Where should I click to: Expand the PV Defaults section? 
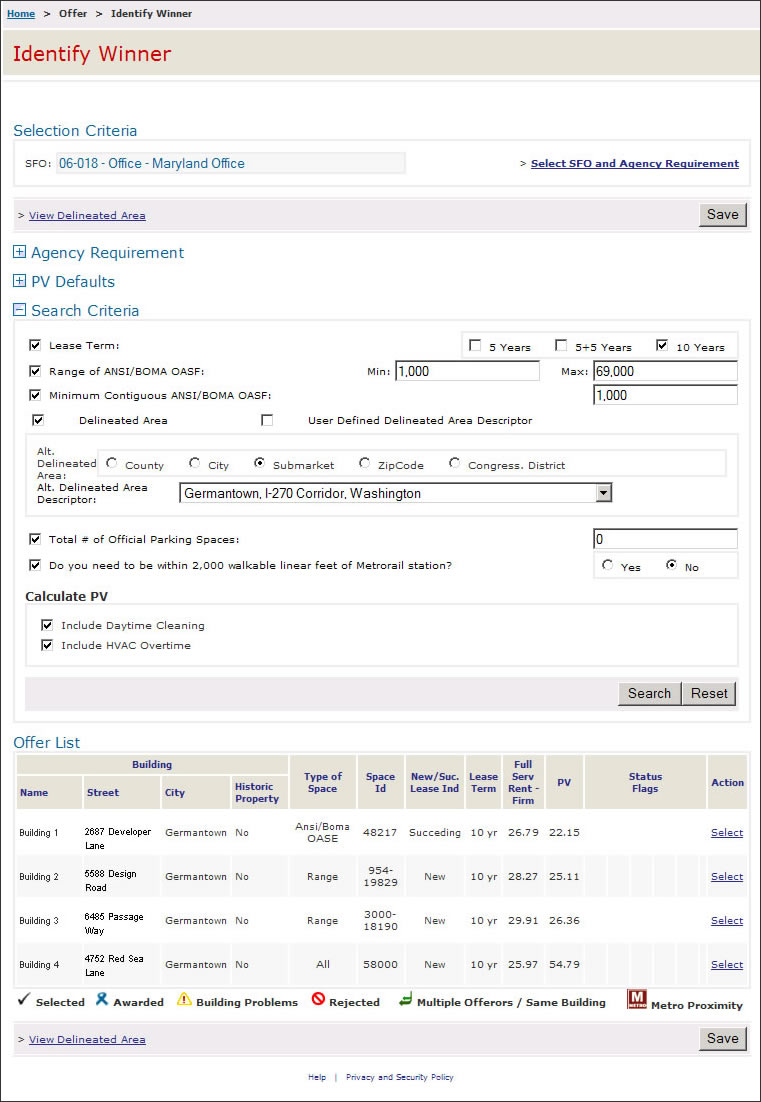click(20, 281)
